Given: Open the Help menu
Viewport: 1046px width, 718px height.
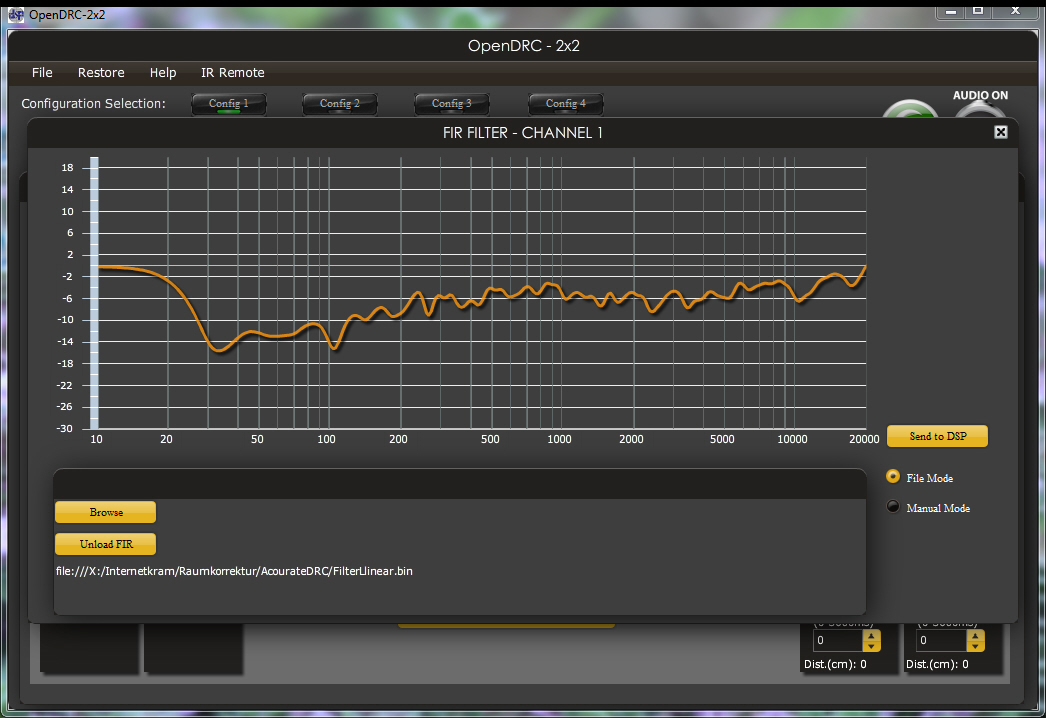Looking at the screenshot, I should click(163, 73).
